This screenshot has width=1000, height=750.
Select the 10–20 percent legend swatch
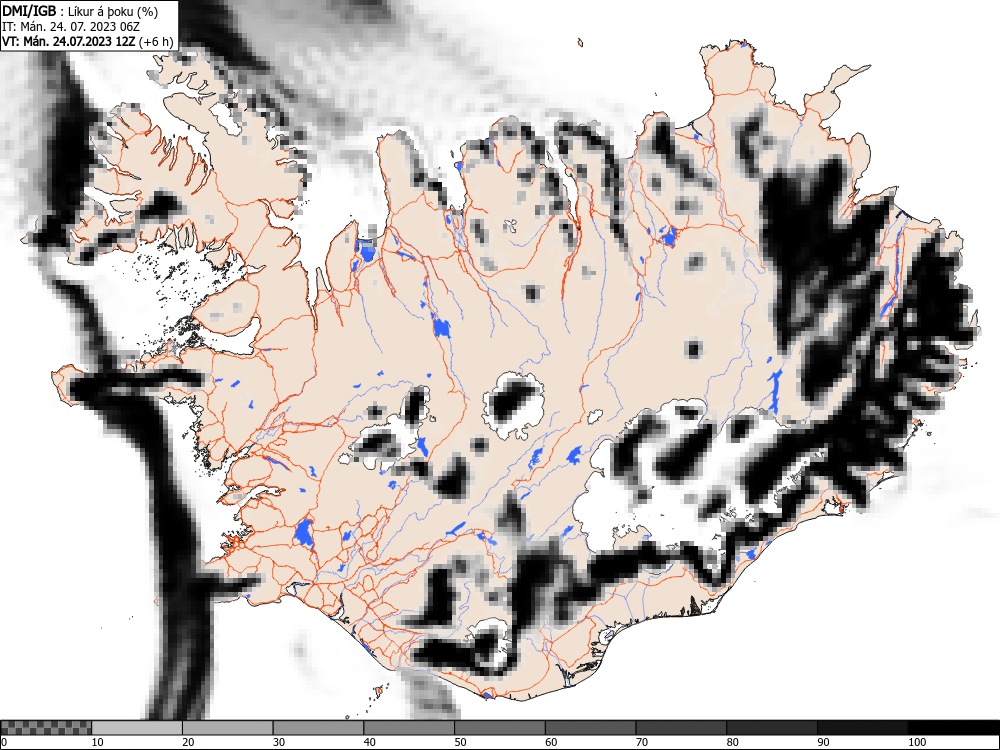(137, 728)
